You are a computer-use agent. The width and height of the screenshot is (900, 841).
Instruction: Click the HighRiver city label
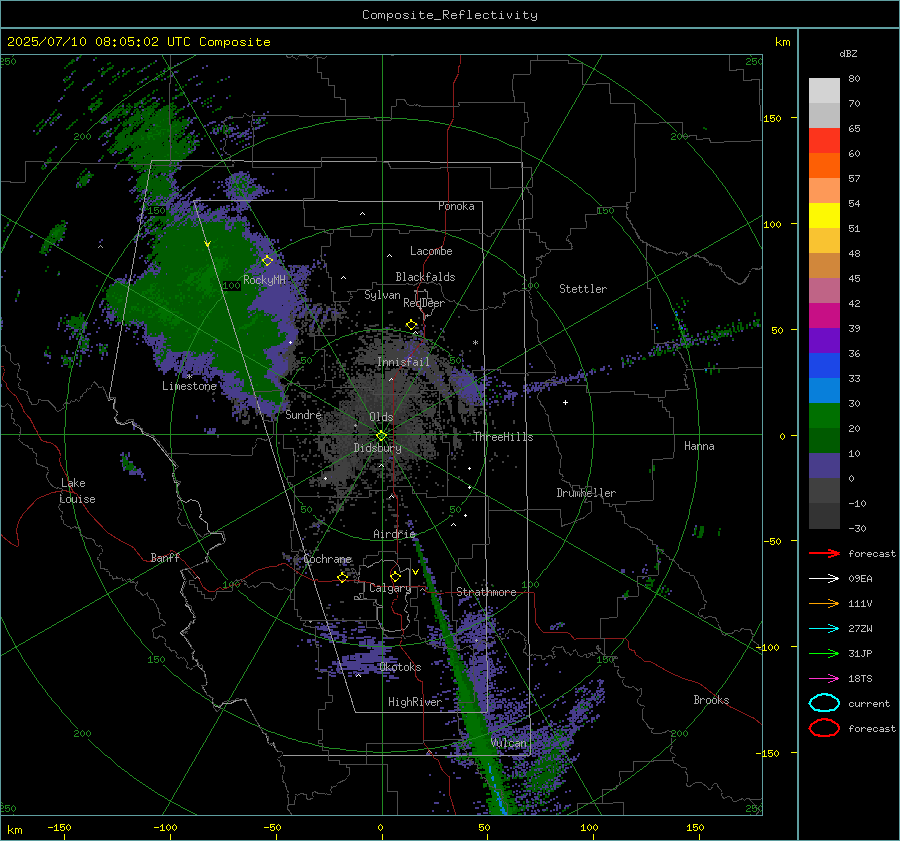coord(415,702)
